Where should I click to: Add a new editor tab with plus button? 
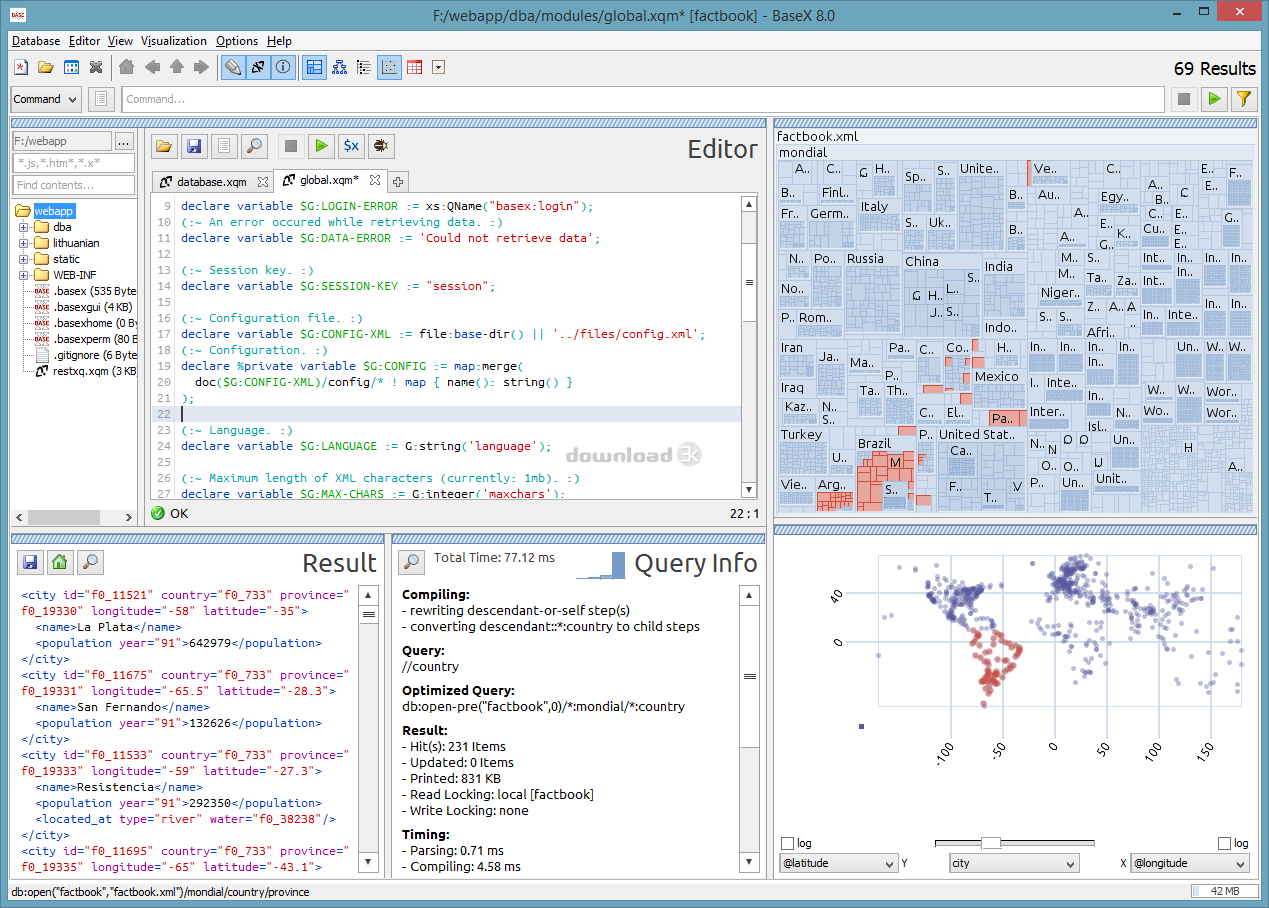pyautogui.click(x=397, y=182)
